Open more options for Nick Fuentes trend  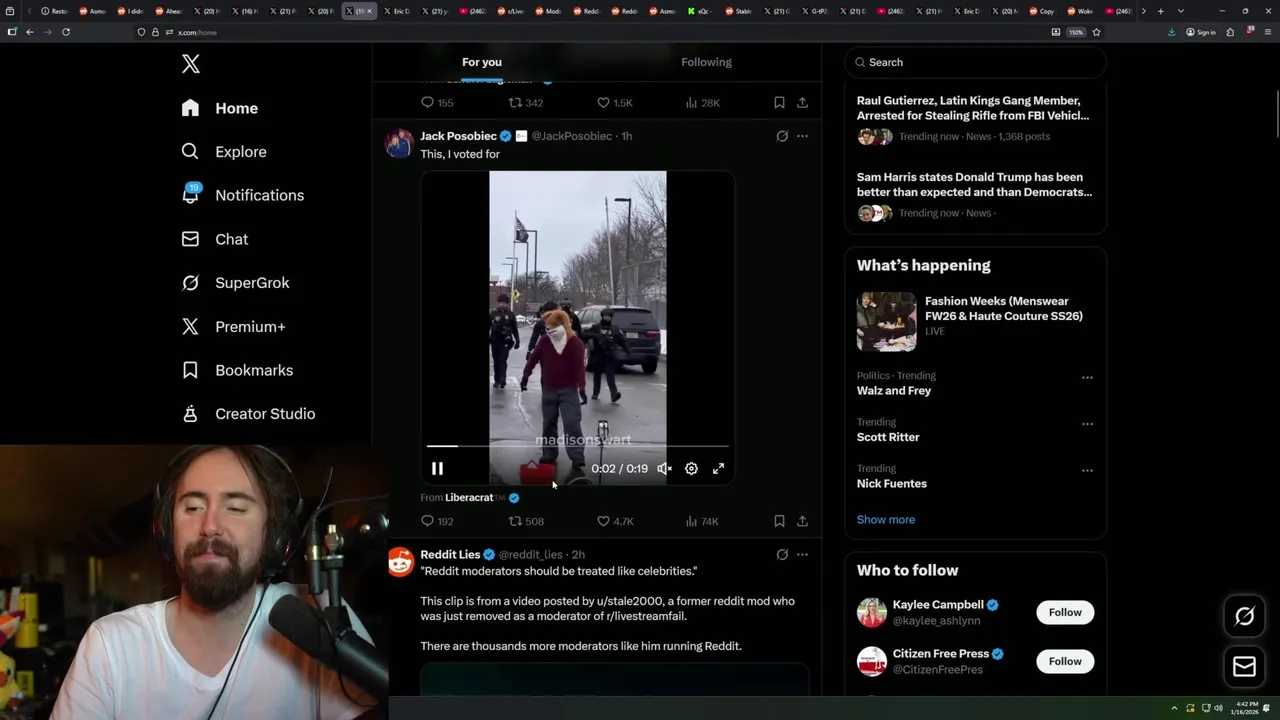click(1087, 470)
